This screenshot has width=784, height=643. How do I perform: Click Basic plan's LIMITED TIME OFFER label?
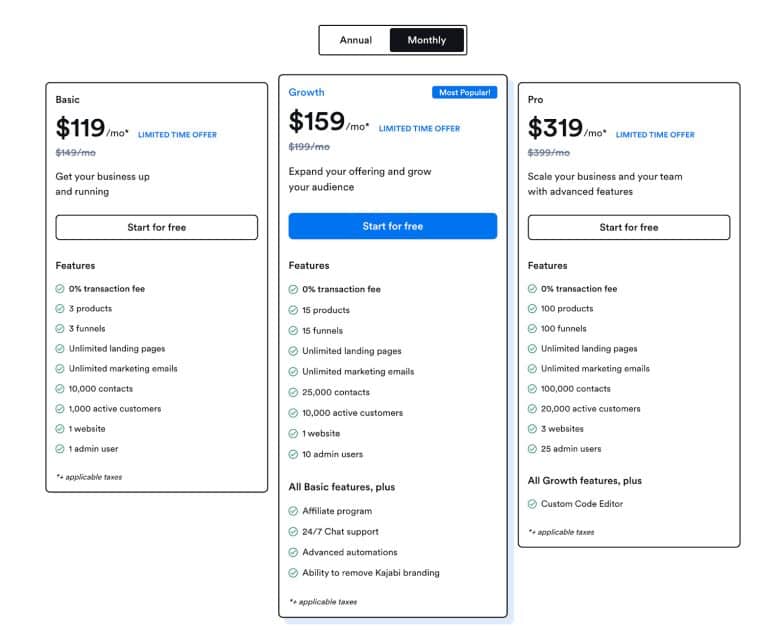pyautogui.click(x=177, y=135)
